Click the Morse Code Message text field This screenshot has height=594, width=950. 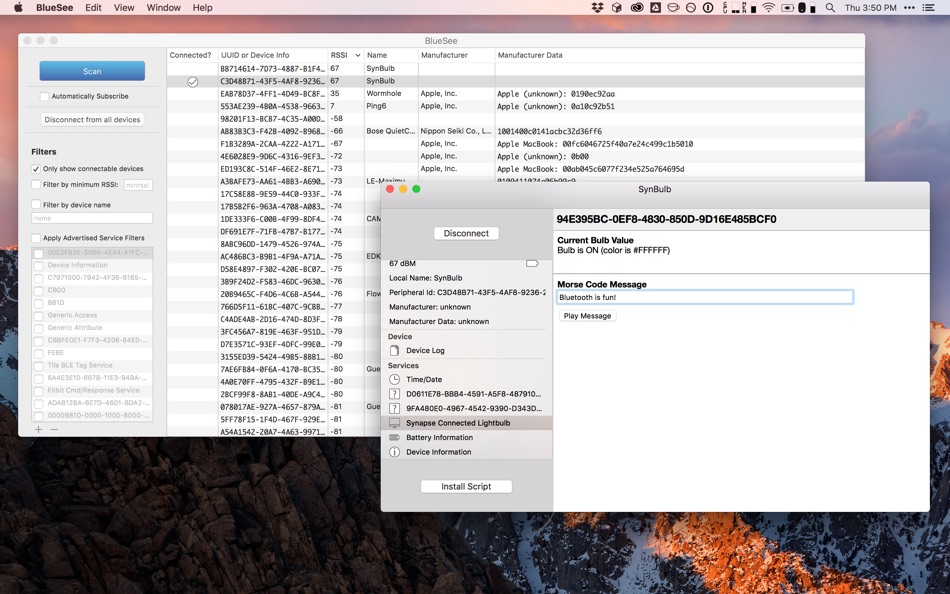click(x=705, y=297)
